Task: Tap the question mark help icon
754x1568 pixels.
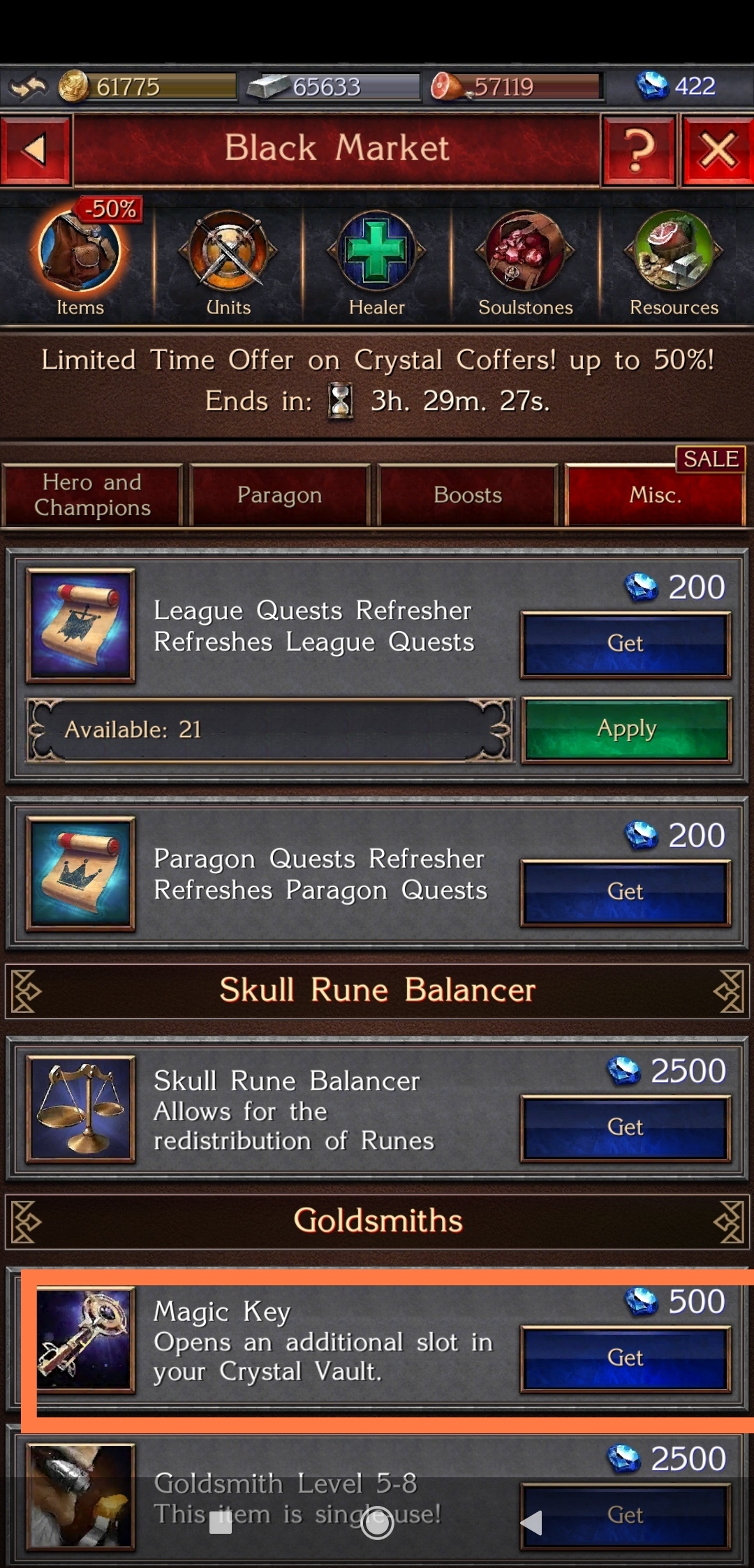Action: pyautogui.click(x=639, y=150)
